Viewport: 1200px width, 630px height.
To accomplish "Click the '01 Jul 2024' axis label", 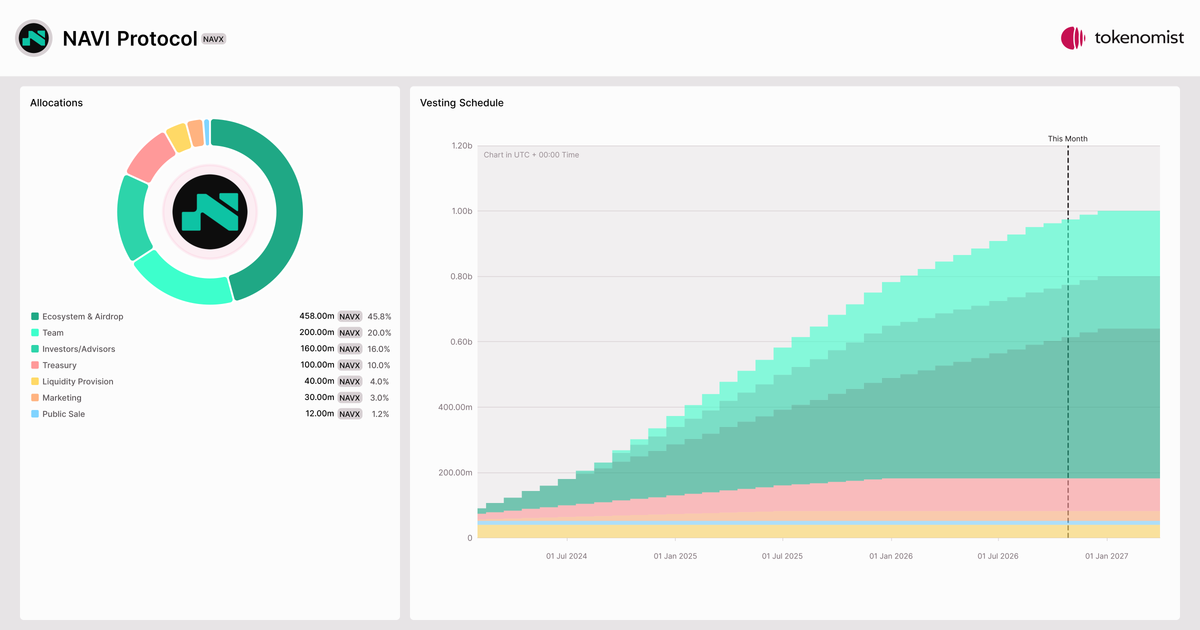I will pos(566,555).
